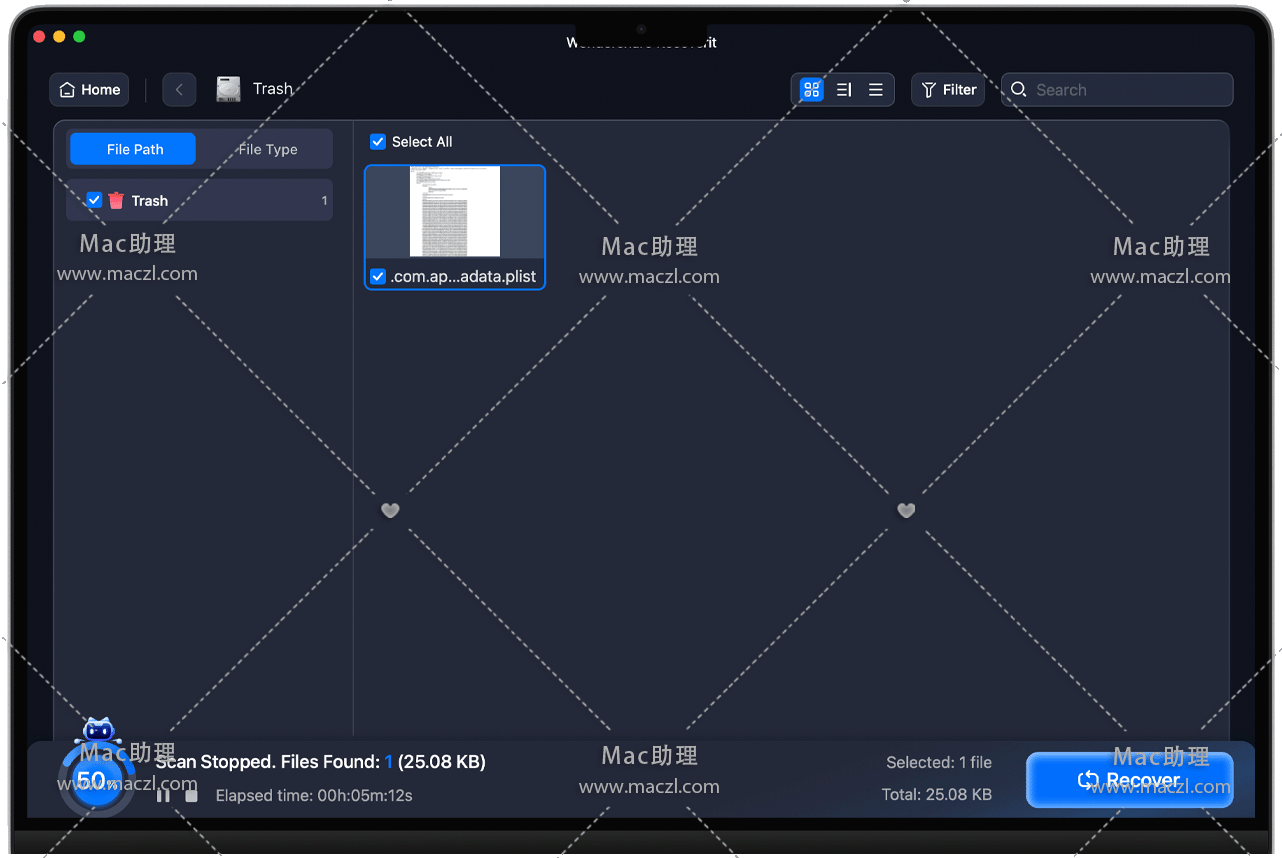Pause the scan
1282x858 pixels.
click(163, 795)
